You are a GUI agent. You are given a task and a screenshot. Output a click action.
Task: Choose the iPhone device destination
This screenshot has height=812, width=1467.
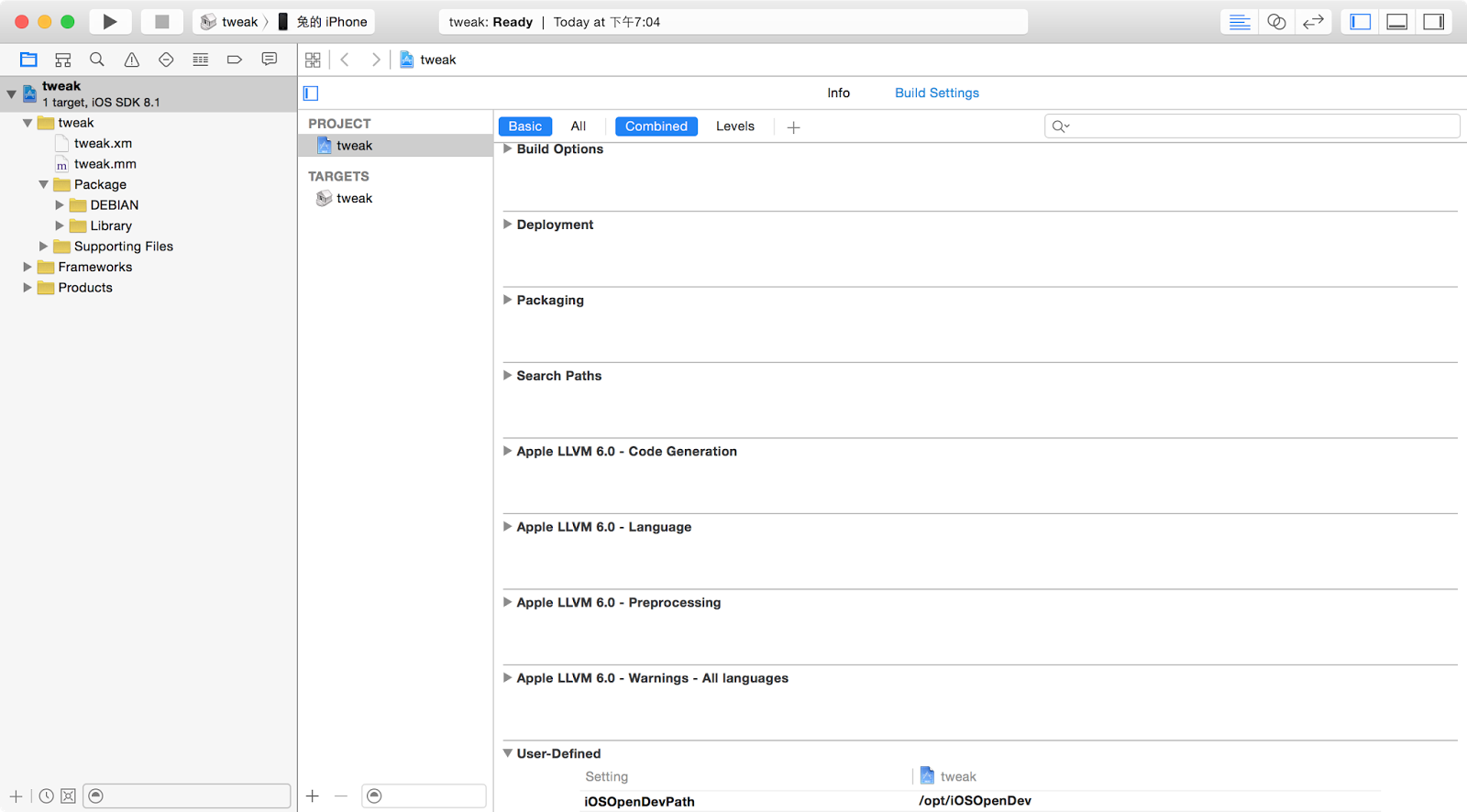point(323,21)
